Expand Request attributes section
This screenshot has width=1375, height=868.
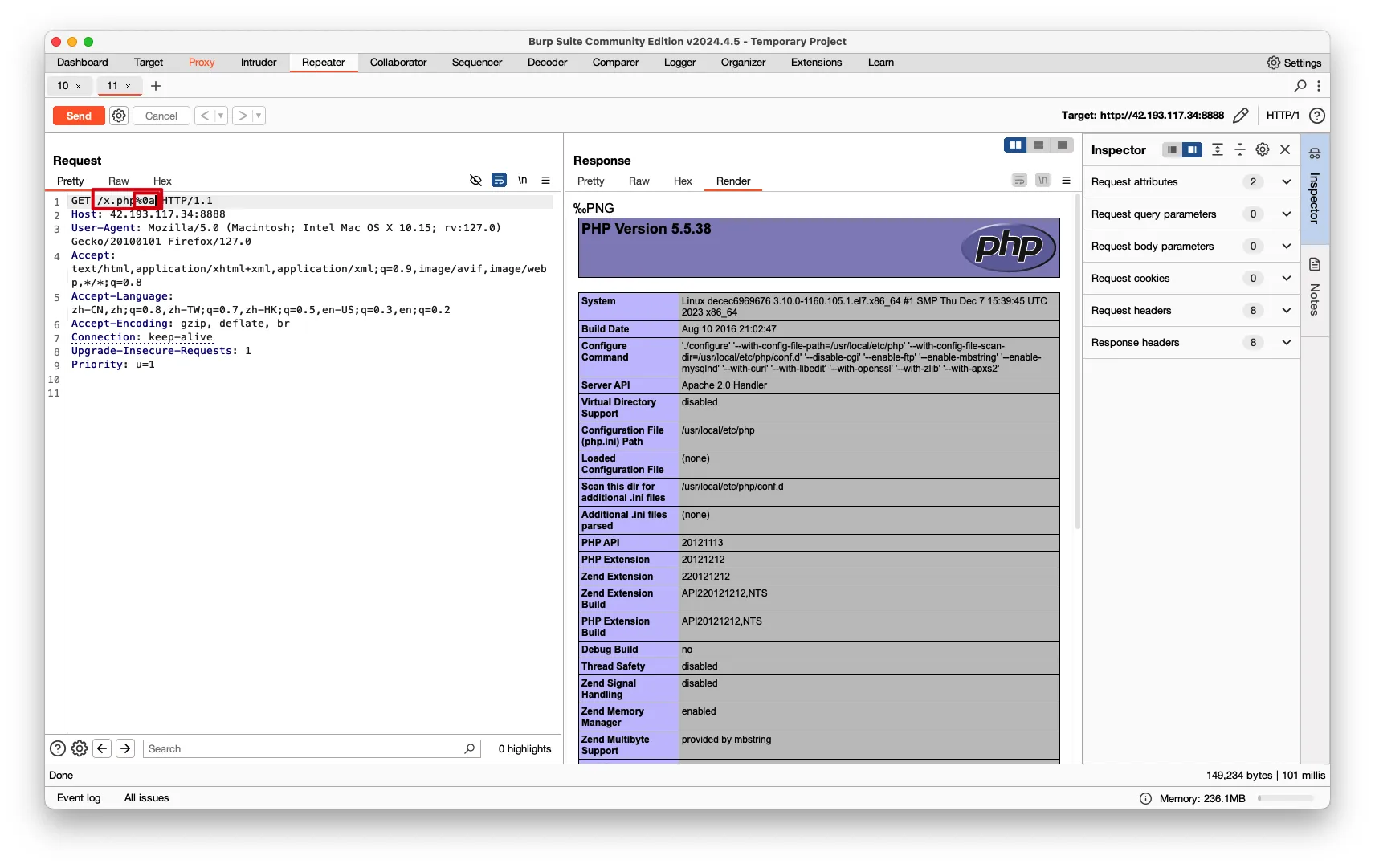(1286, 182)
